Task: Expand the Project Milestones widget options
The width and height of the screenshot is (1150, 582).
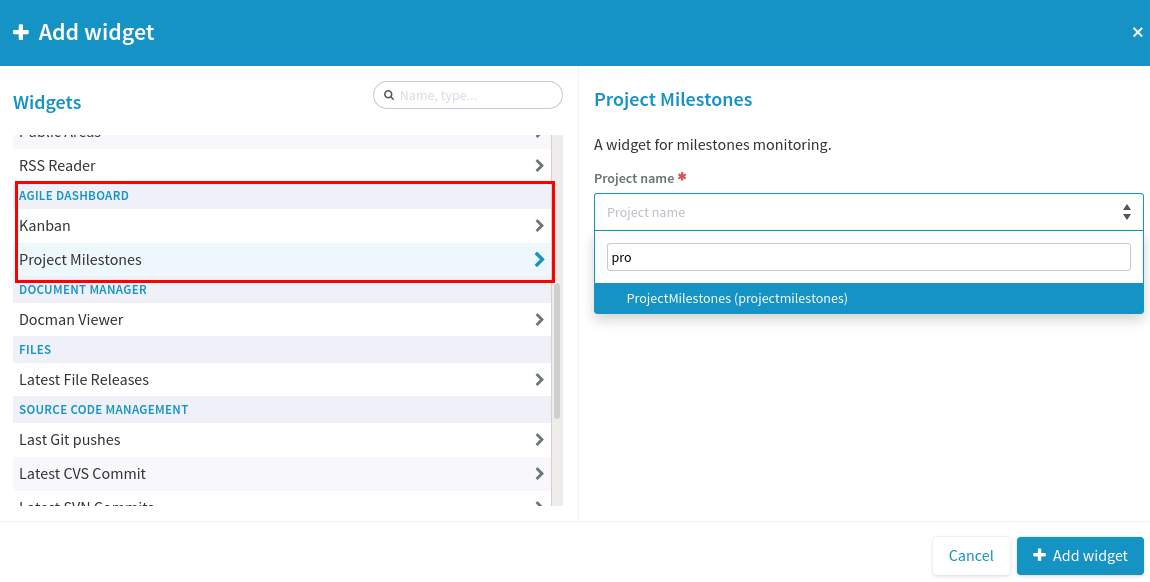Action: tap(539, 259)
